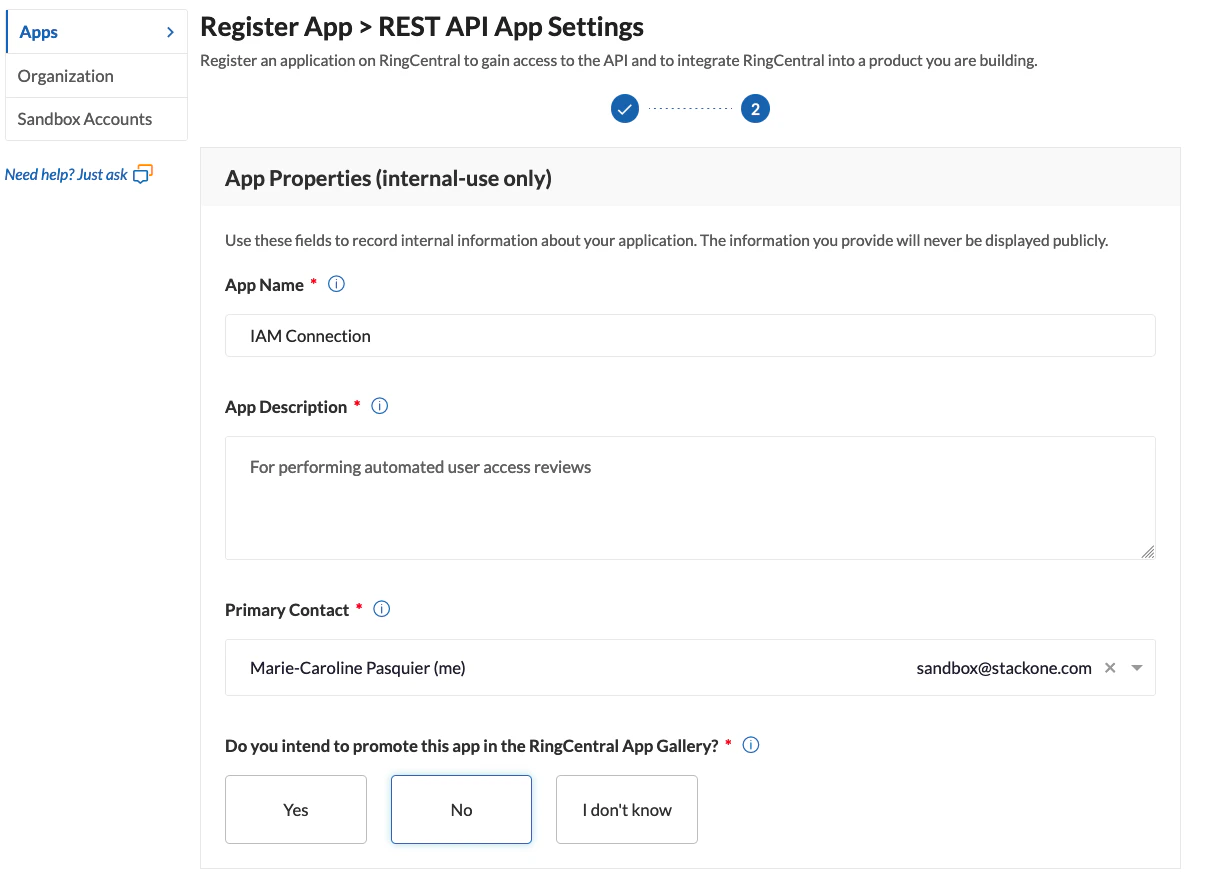Choose No for promoting in App Gallery

tap(461, 809)
